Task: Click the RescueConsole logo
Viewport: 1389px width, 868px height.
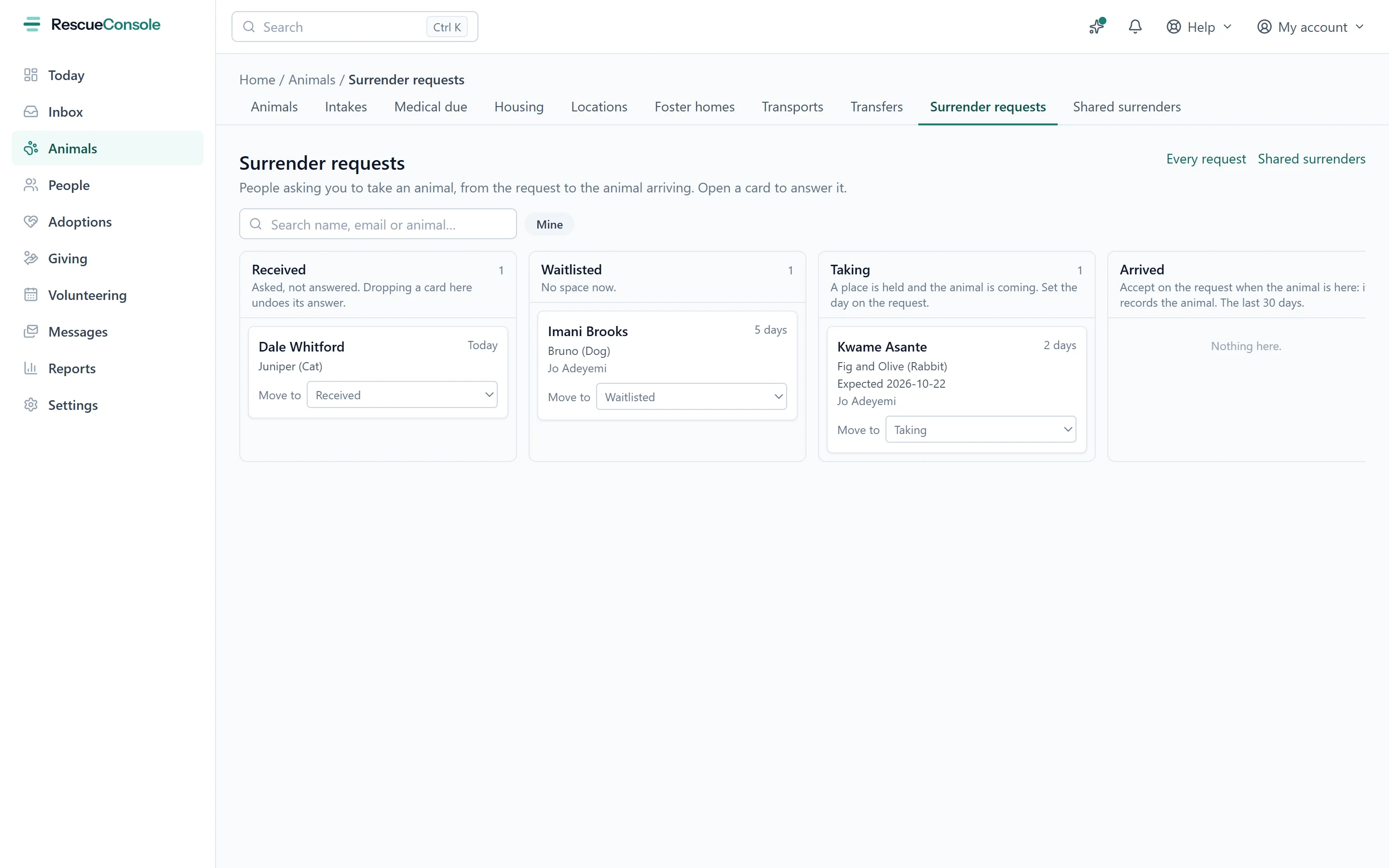Action: pyautogui.click(x=92, y=25)
